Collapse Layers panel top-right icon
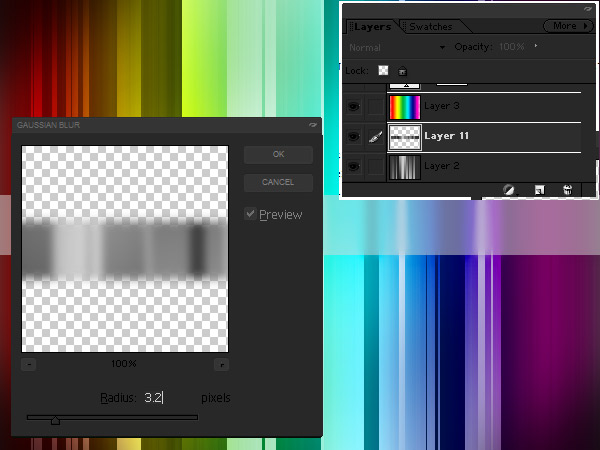The image size is (600, 450). coord(588,9)
